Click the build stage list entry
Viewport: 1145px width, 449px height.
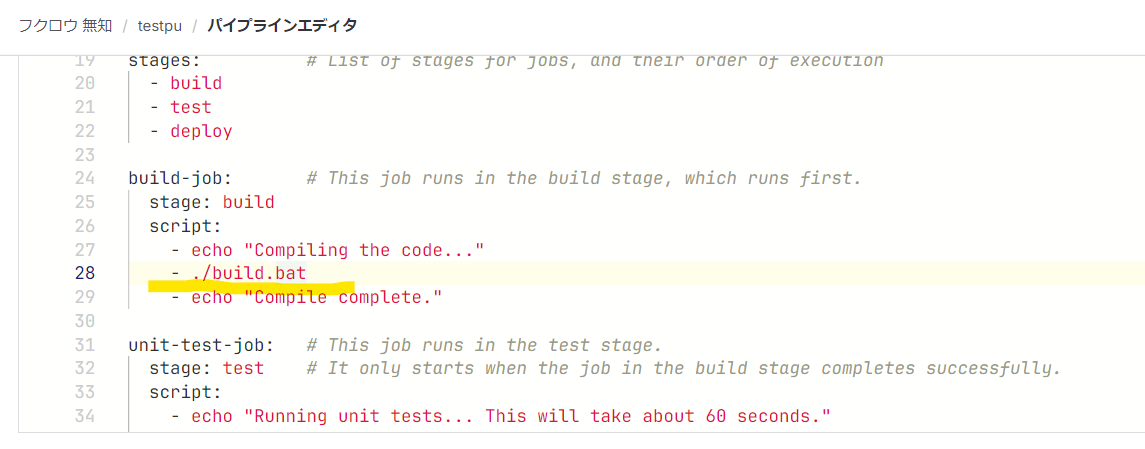pyautogui.click(x=185, y=83)
